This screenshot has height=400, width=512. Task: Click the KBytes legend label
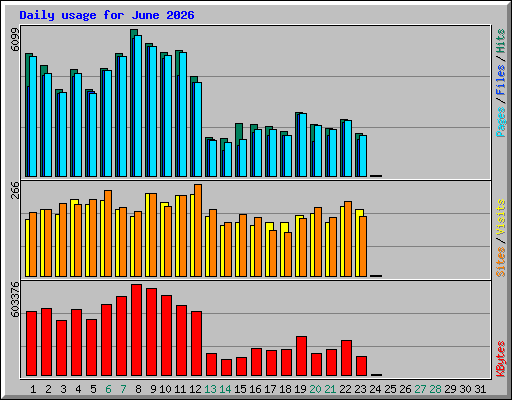coord(501,359)
